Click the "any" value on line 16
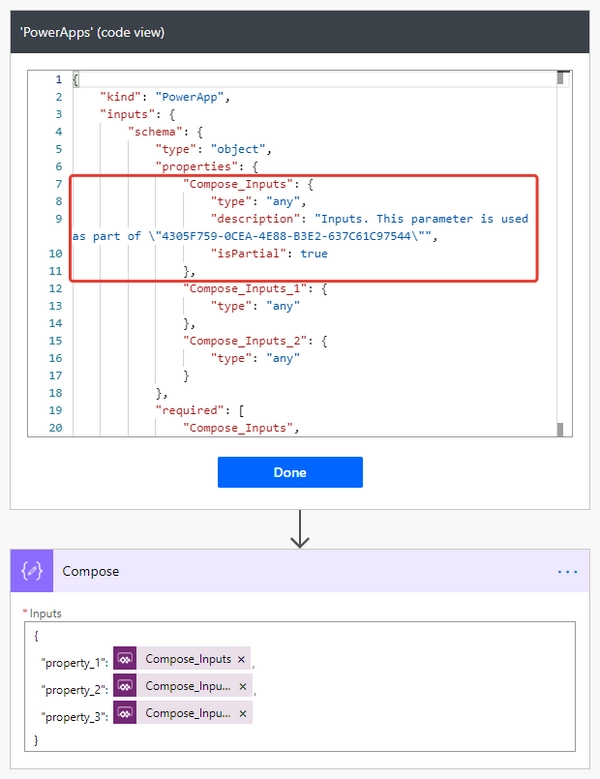Viewport: 600px width, 779px height. pos(283,358)
